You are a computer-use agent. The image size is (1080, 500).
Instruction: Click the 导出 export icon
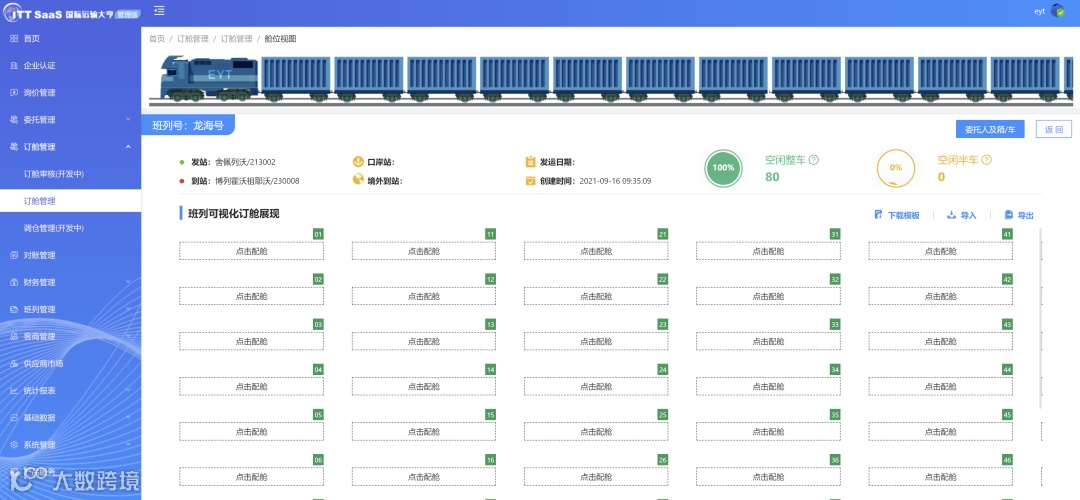point(1008,215)
